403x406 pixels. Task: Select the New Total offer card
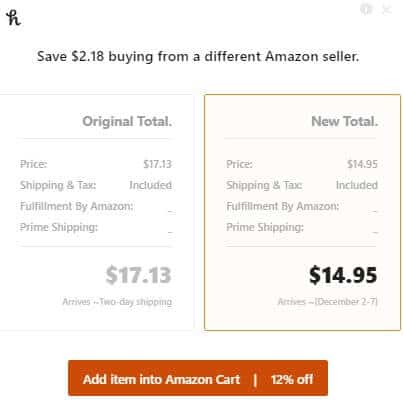click(x=302, y=212)
